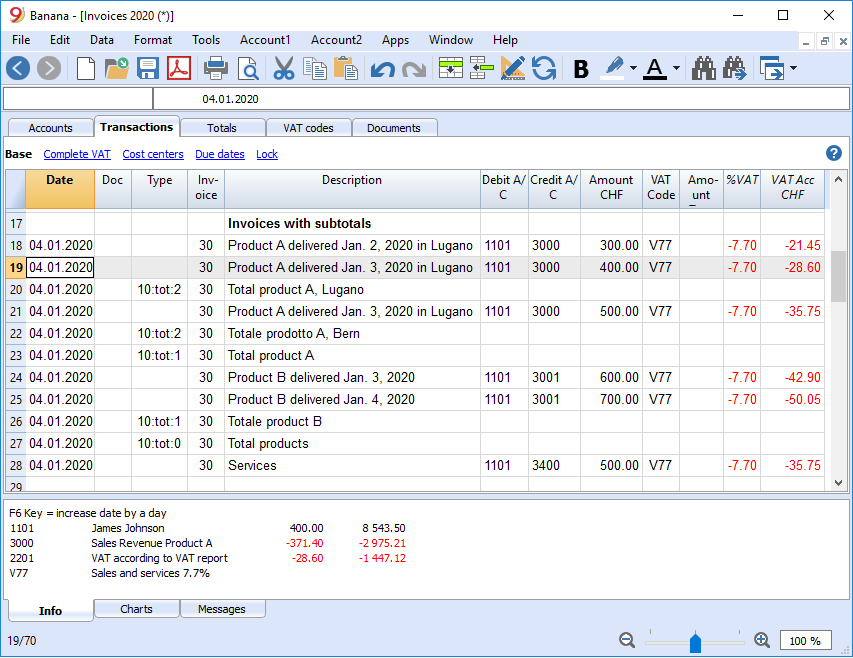Paste using the clipboard icon

346,69
